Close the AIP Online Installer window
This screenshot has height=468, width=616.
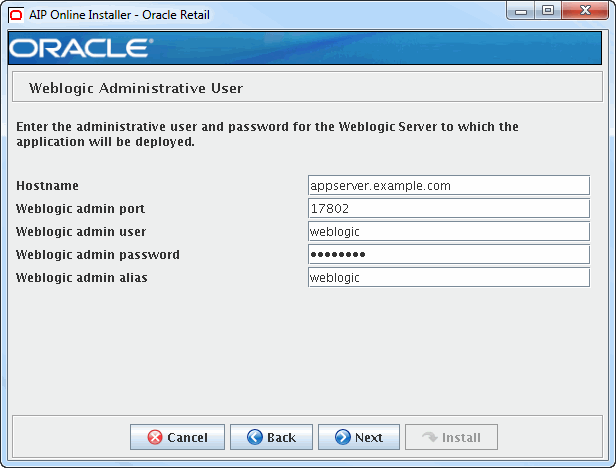coord(585,11)
